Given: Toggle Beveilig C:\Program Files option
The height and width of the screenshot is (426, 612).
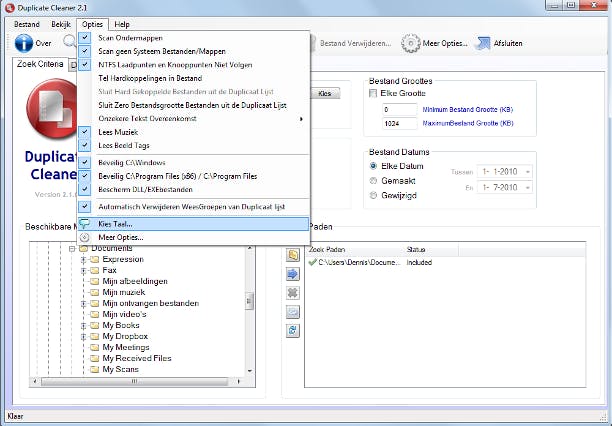Looking at the screenshot, I should (x=194, y=176).
